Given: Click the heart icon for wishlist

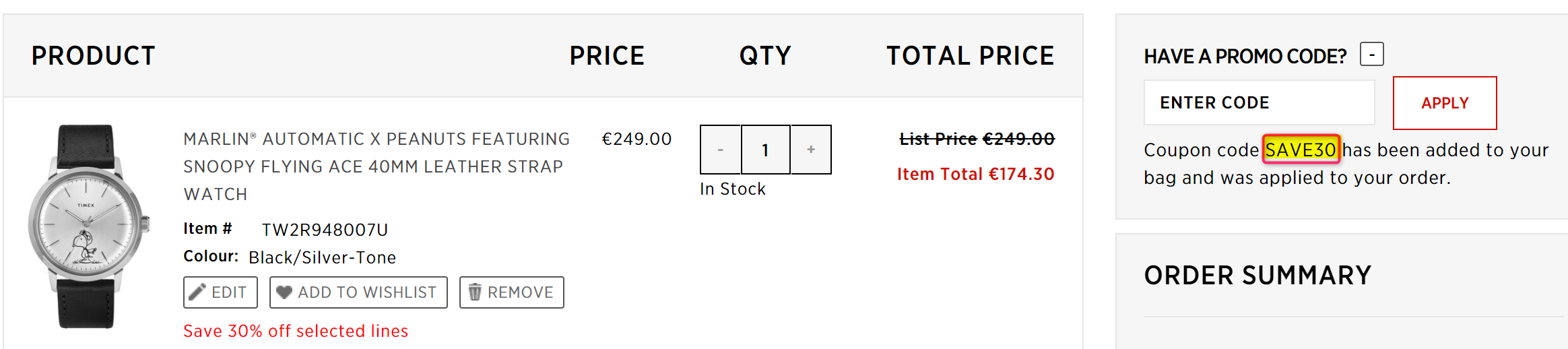Looking at the screenshot, I should pyautogui.click(x=284, y=292).
